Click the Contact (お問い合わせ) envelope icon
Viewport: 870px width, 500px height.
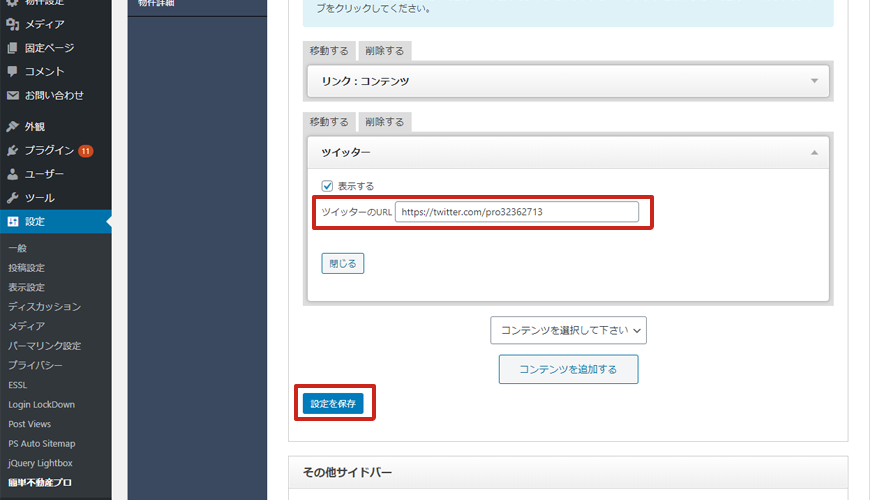[12, 96]
